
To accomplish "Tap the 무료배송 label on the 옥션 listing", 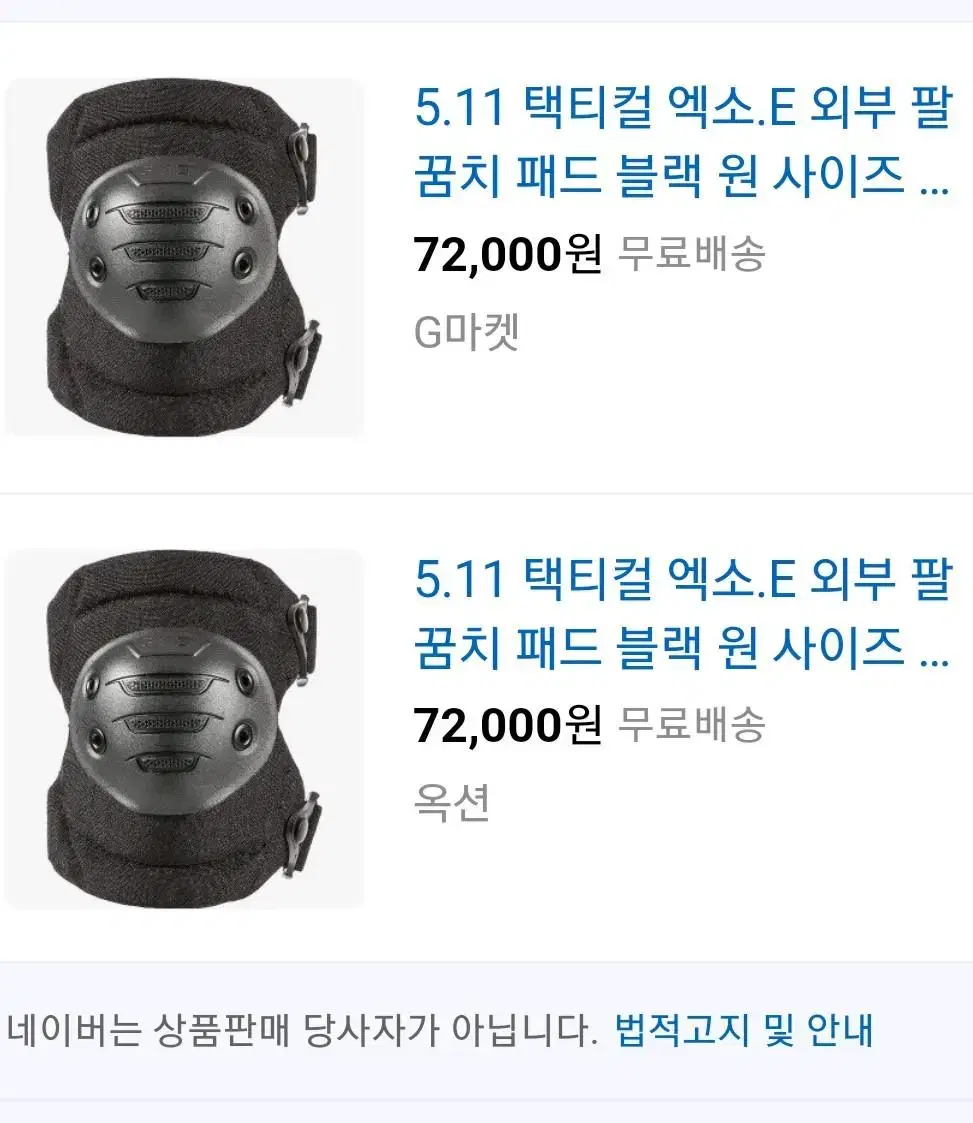I will (692, 725).
